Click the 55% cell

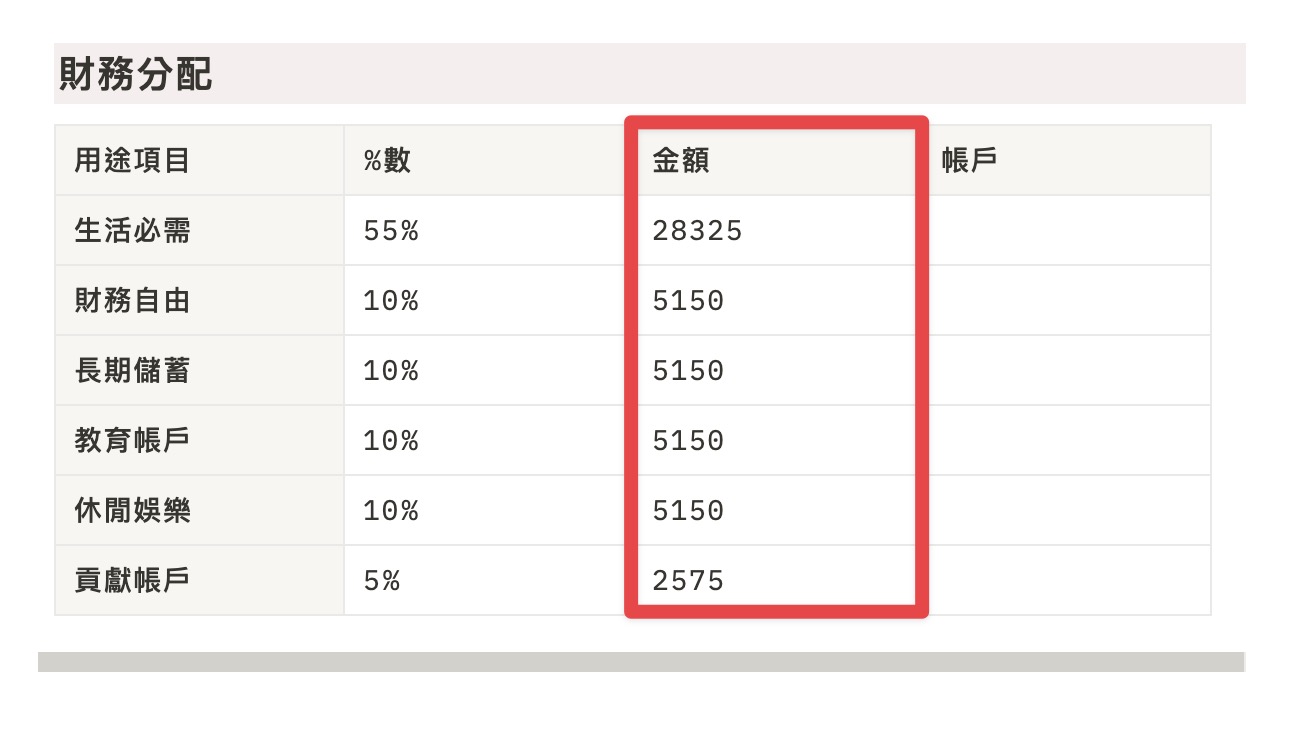point(488,230)
